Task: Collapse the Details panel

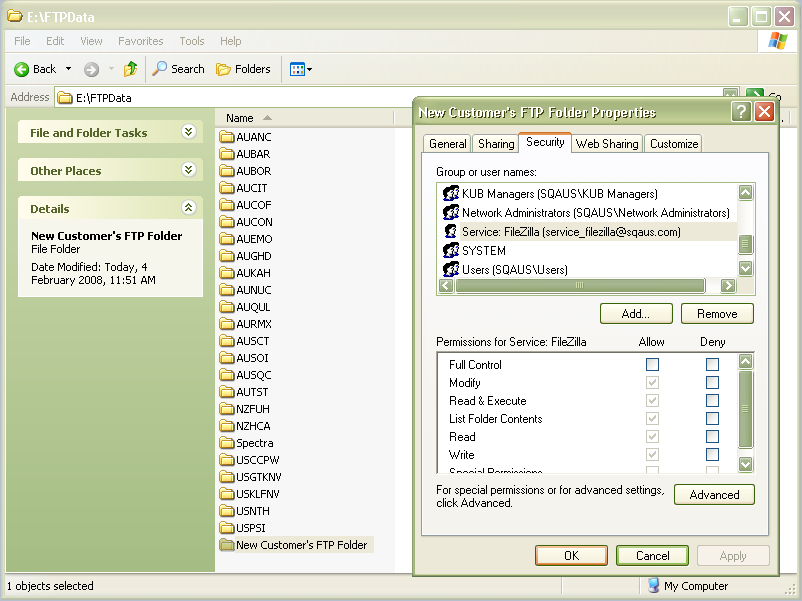Action: click(x=188, y=208)
